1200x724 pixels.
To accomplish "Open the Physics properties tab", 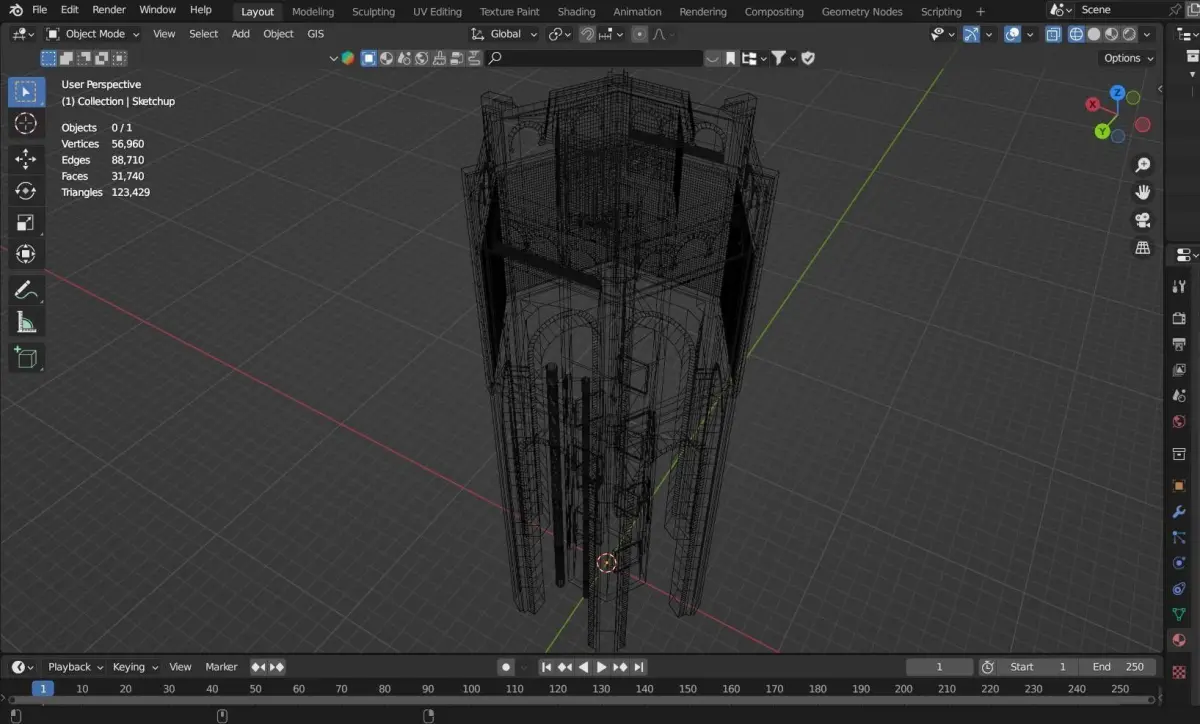I will (x=1179, y=563).
